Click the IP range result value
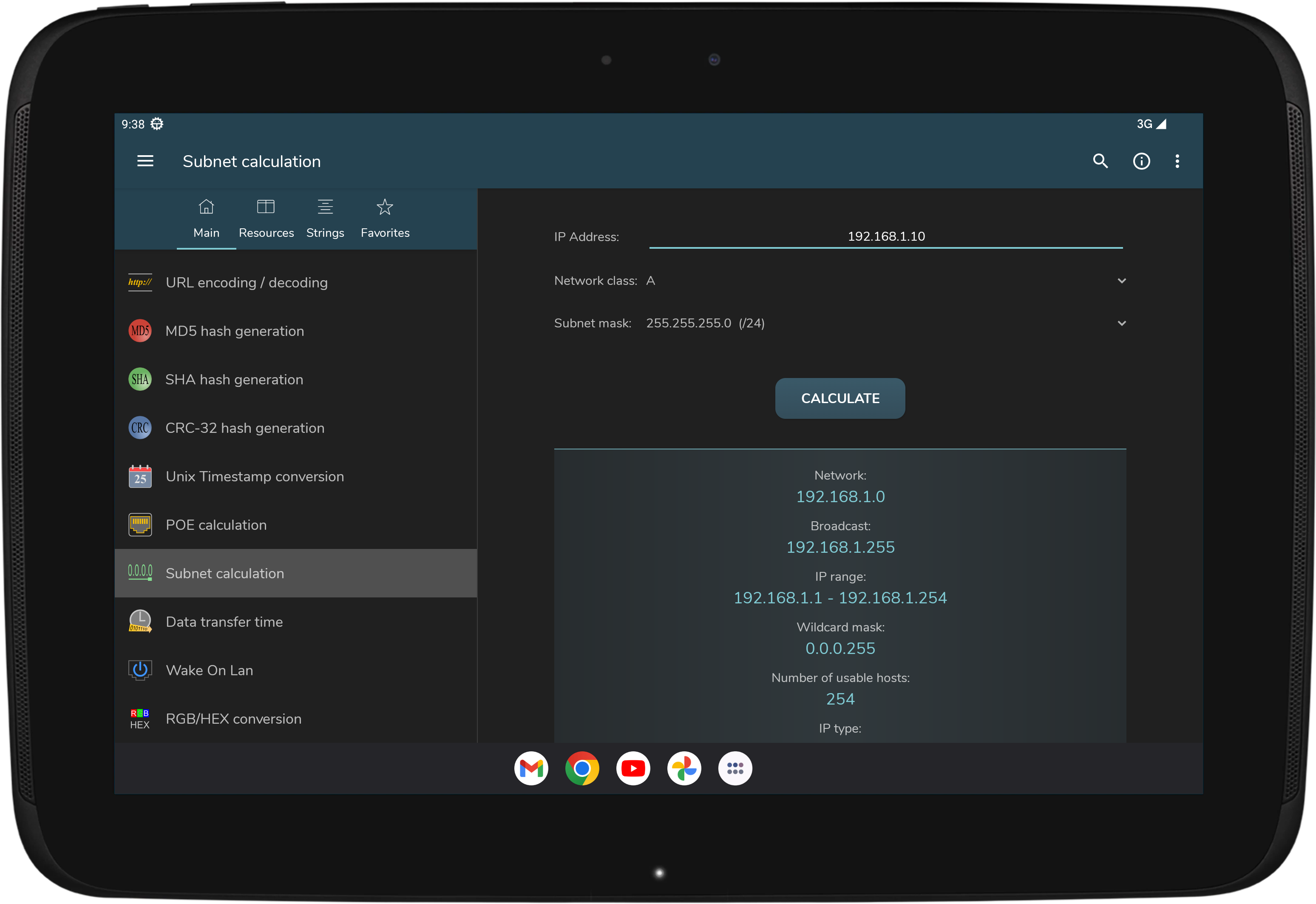Image resolution: width=1316 pixels, height=904 pixels. [840, 598]
